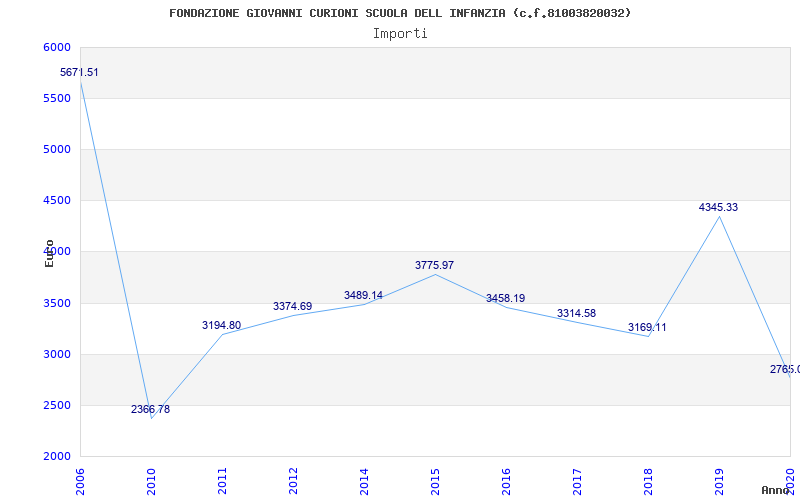The width and height of the screenshot is (800, 500).
Task: Select data label 3169.11
Action: (x=647, y=328)
